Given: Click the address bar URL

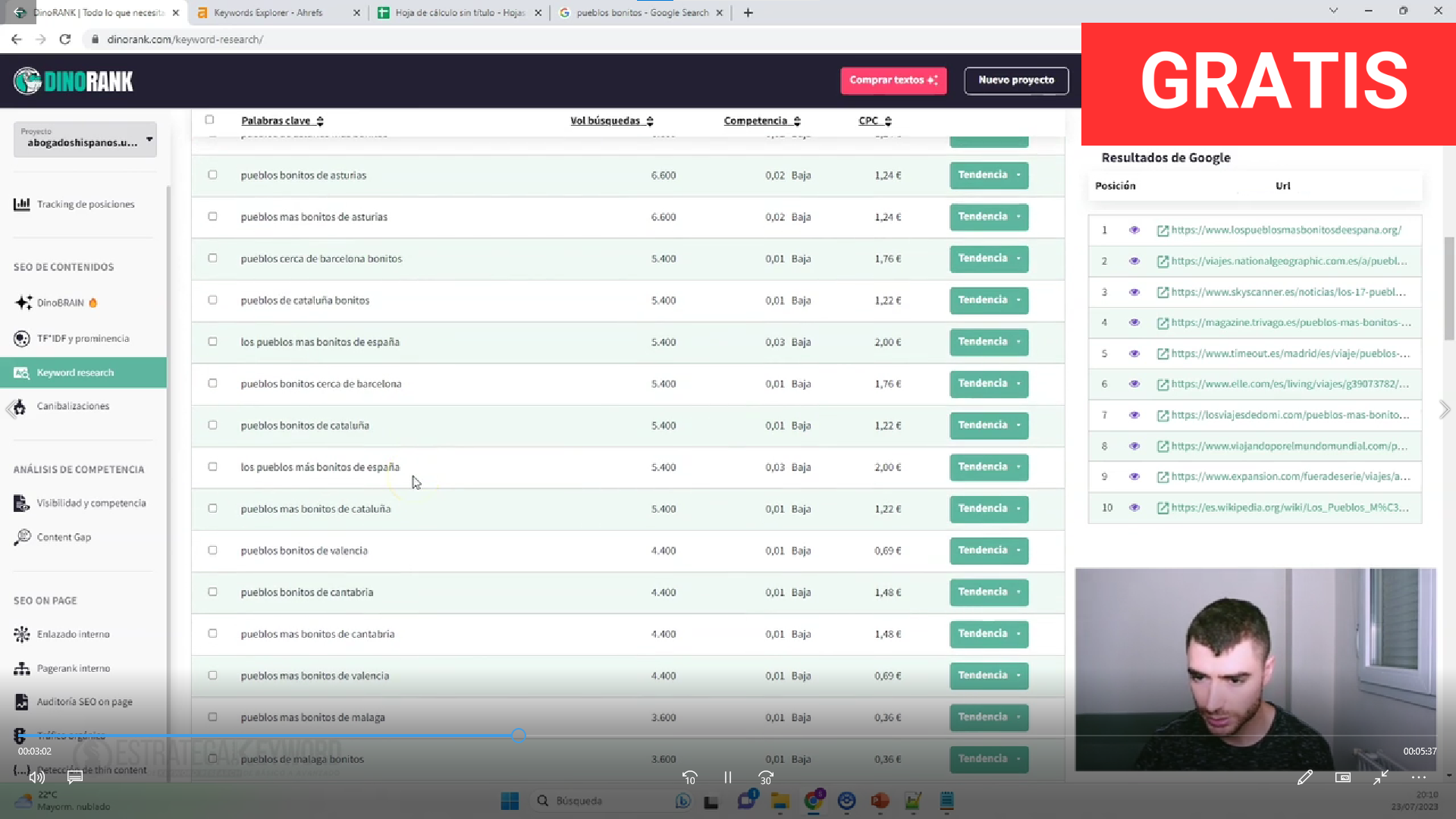Looking at the screenshot, I should tap(185, 39).
